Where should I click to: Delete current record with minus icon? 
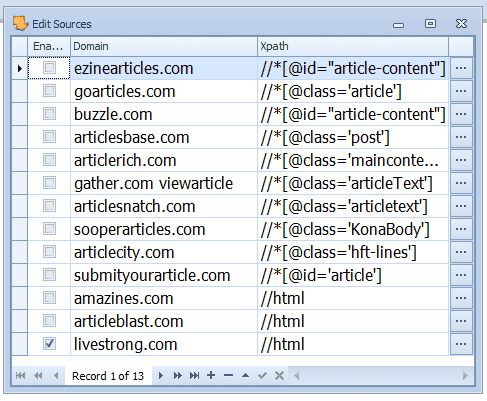point(228,375)
